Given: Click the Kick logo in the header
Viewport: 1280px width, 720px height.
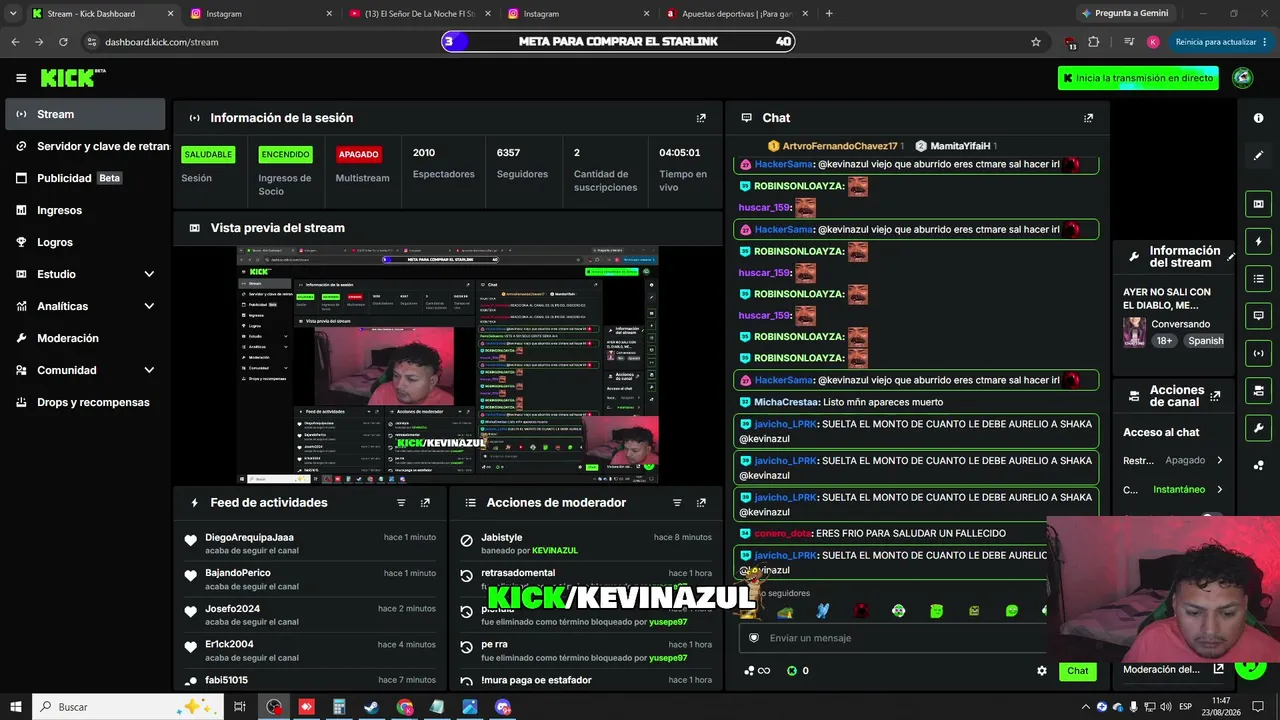Looking at the screenshot, I should (72, 78).
